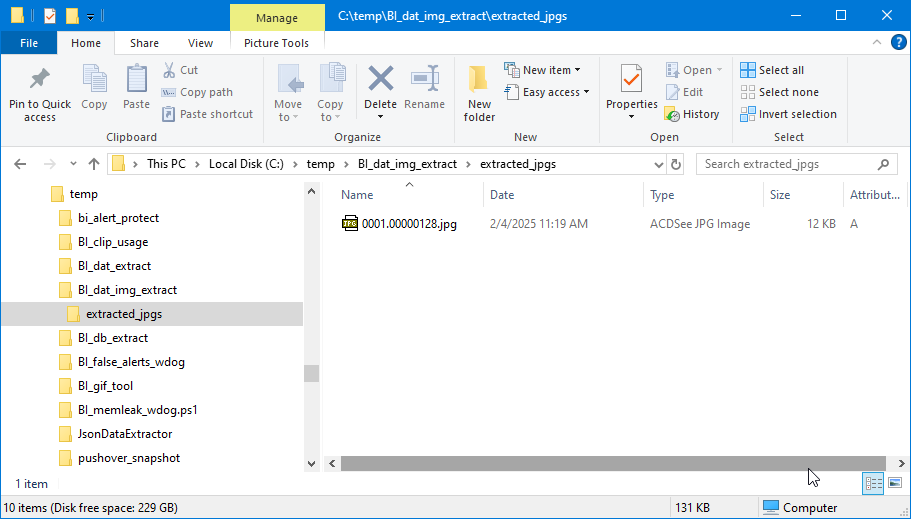This screenshot has width=911, height=519.
Task: Select BI_gif_tool folder in tree
Action: 105,386
